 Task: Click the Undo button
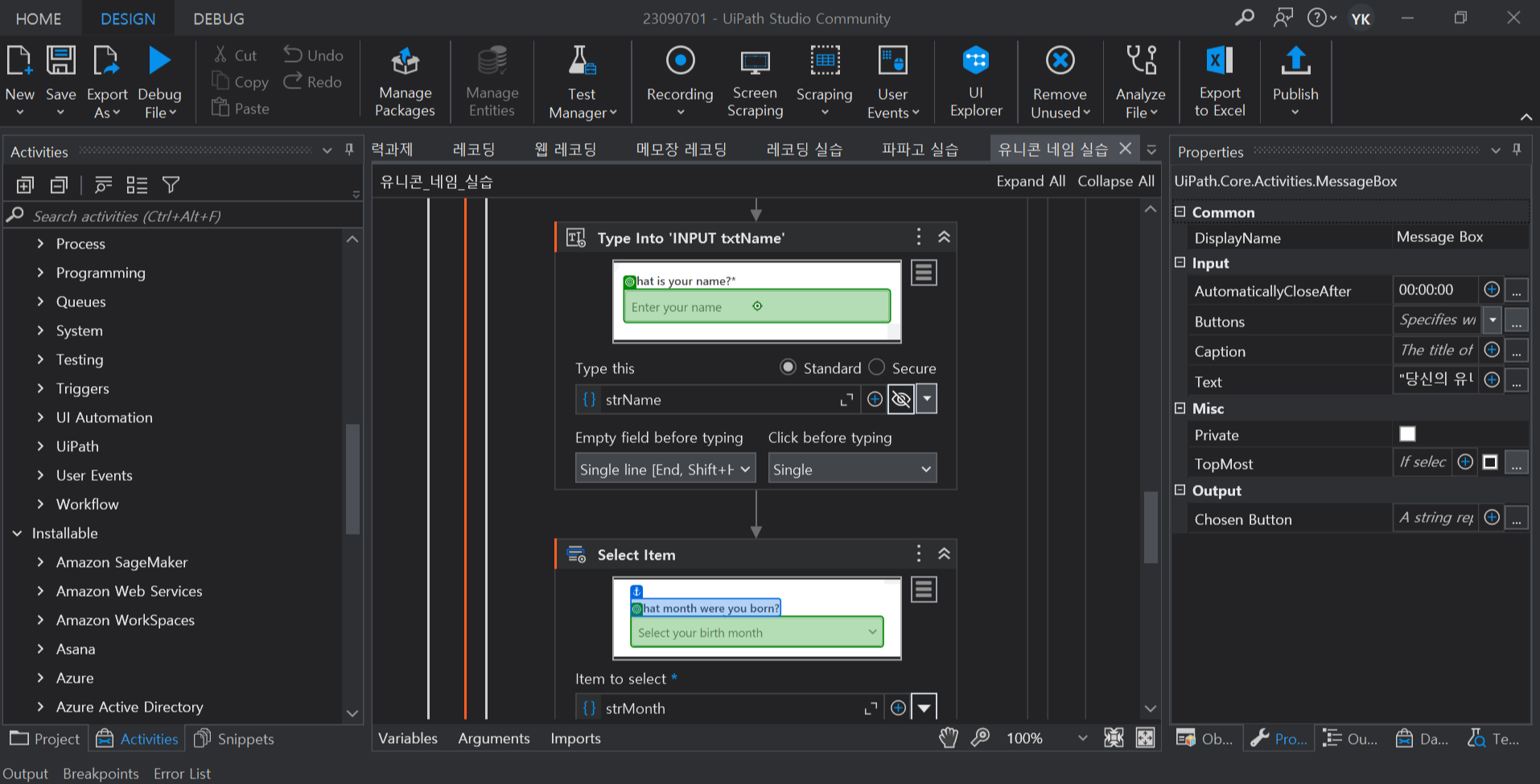313,55
